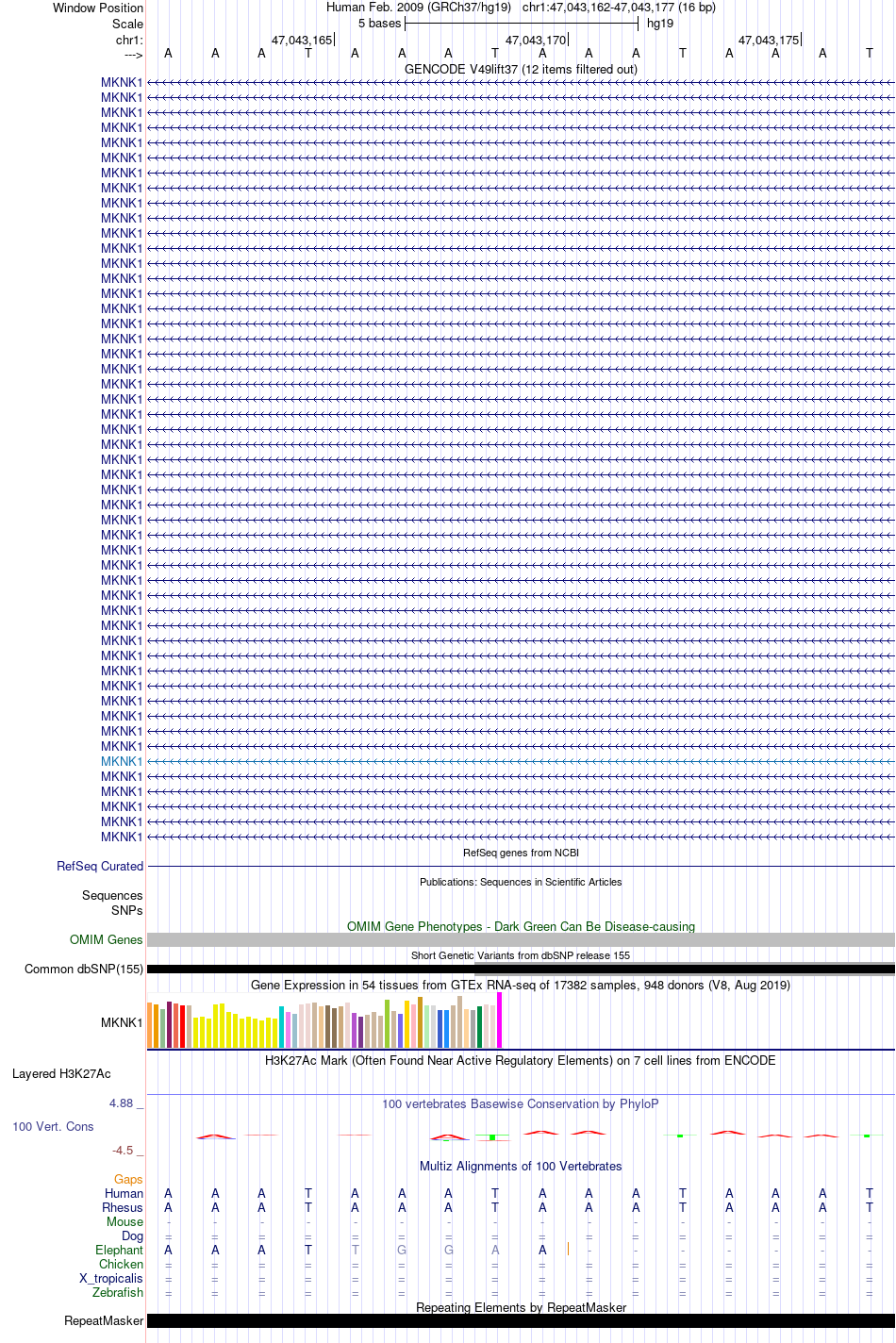Click the Short Genetic Variants dbSNP title
896x1343 pixels.
pyautogui.click(x=521, y=955)
